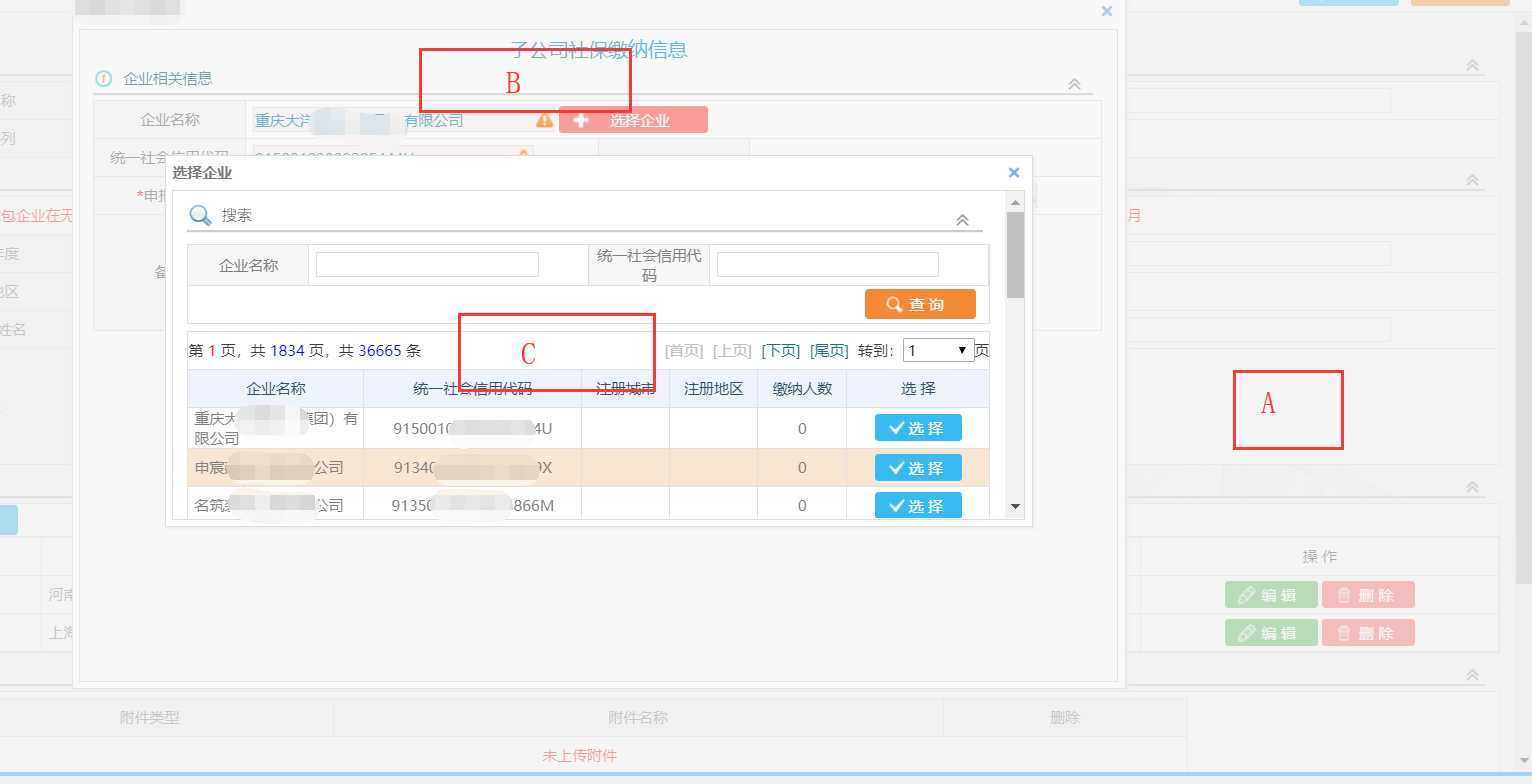Click the orange 查询 search button
Screen dimensions: 1532x784
pos(920,304)
